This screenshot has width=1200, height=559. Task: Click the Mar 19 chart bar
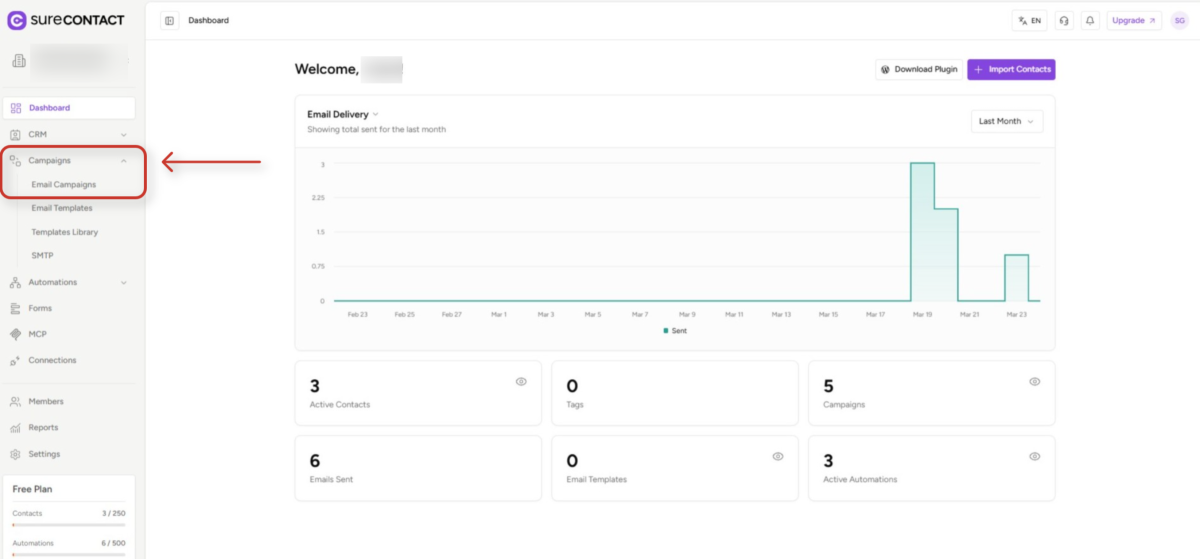point(921,232)
